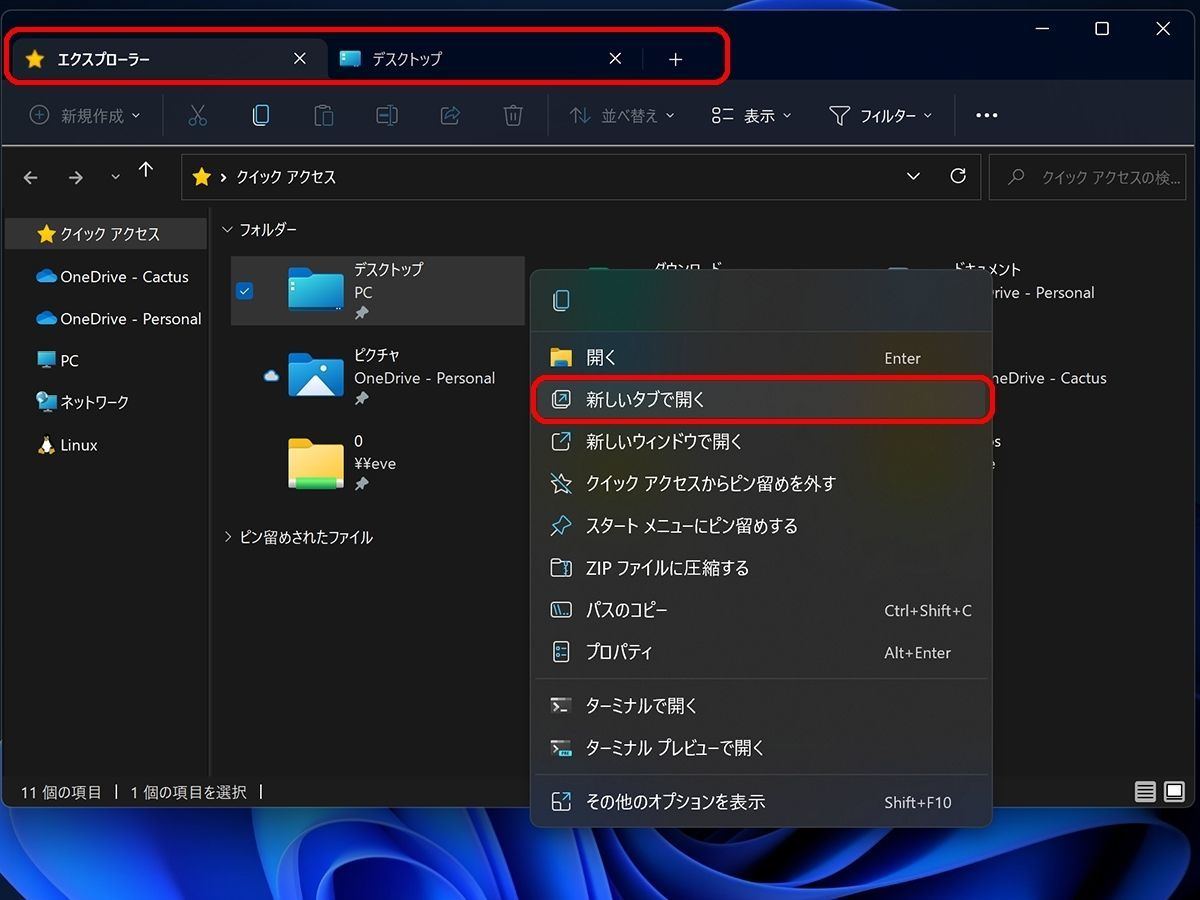
Task: Open the recent locations chevron dropdown
Action: [115, 177]
